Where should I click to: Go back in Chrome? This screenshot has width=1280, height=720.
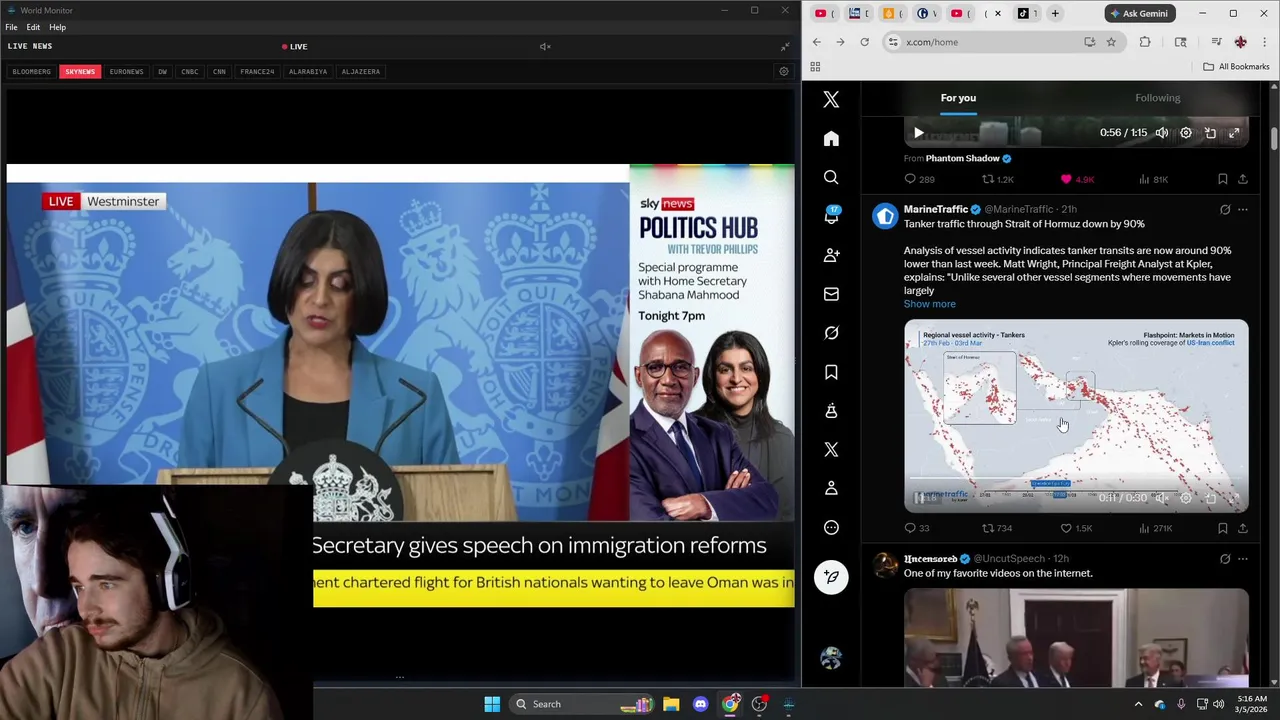(817, 42)
